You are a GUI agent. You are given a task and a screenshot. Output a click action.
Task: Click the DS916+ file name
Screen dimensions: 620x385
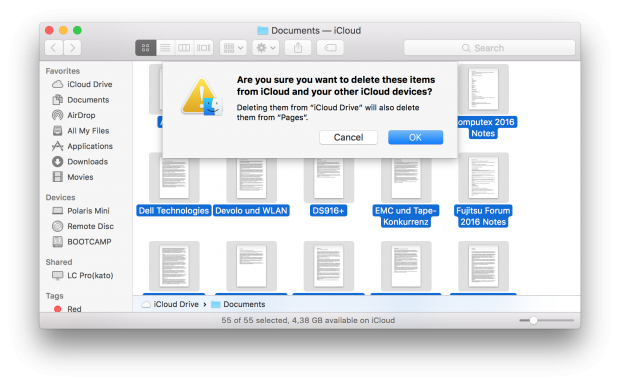pyautogui.click(x=329, y=211)
